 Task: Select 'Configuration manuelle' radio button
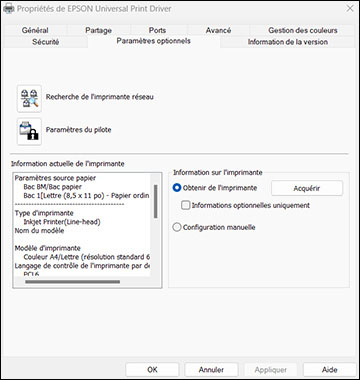pyautogui.click(x=177, y=227)
